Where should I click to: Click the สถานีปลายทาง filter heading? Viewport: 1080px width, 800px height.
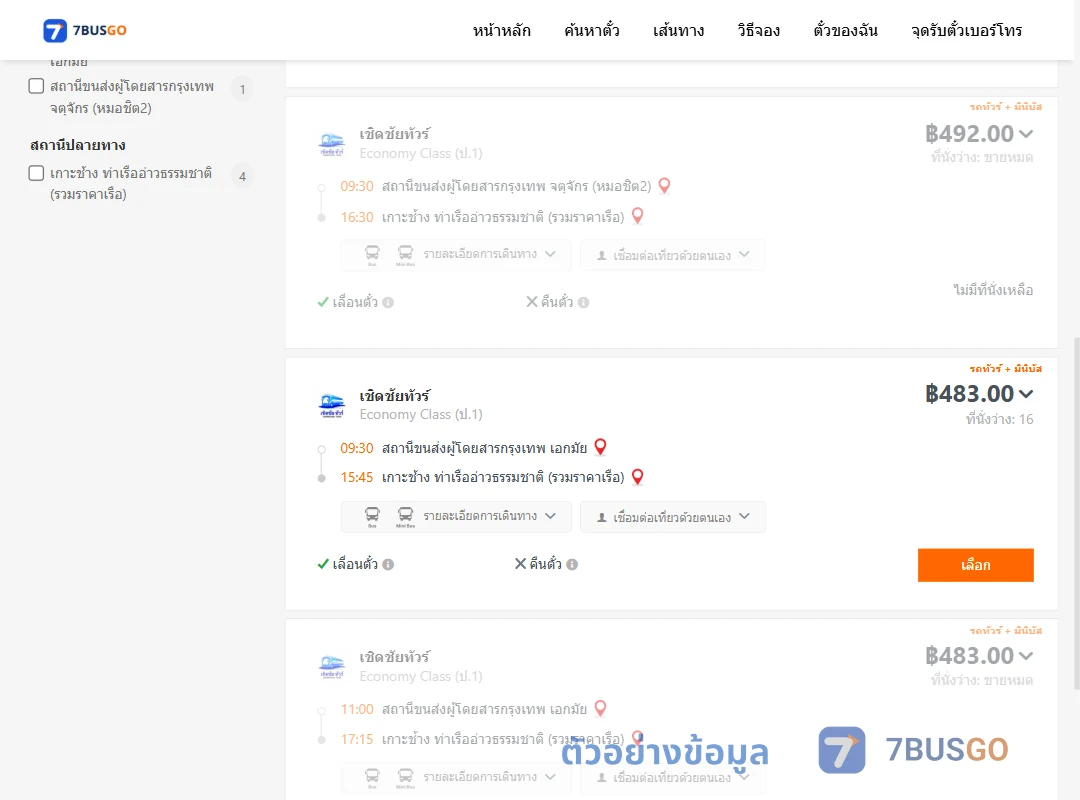click(x=78, y=145)
